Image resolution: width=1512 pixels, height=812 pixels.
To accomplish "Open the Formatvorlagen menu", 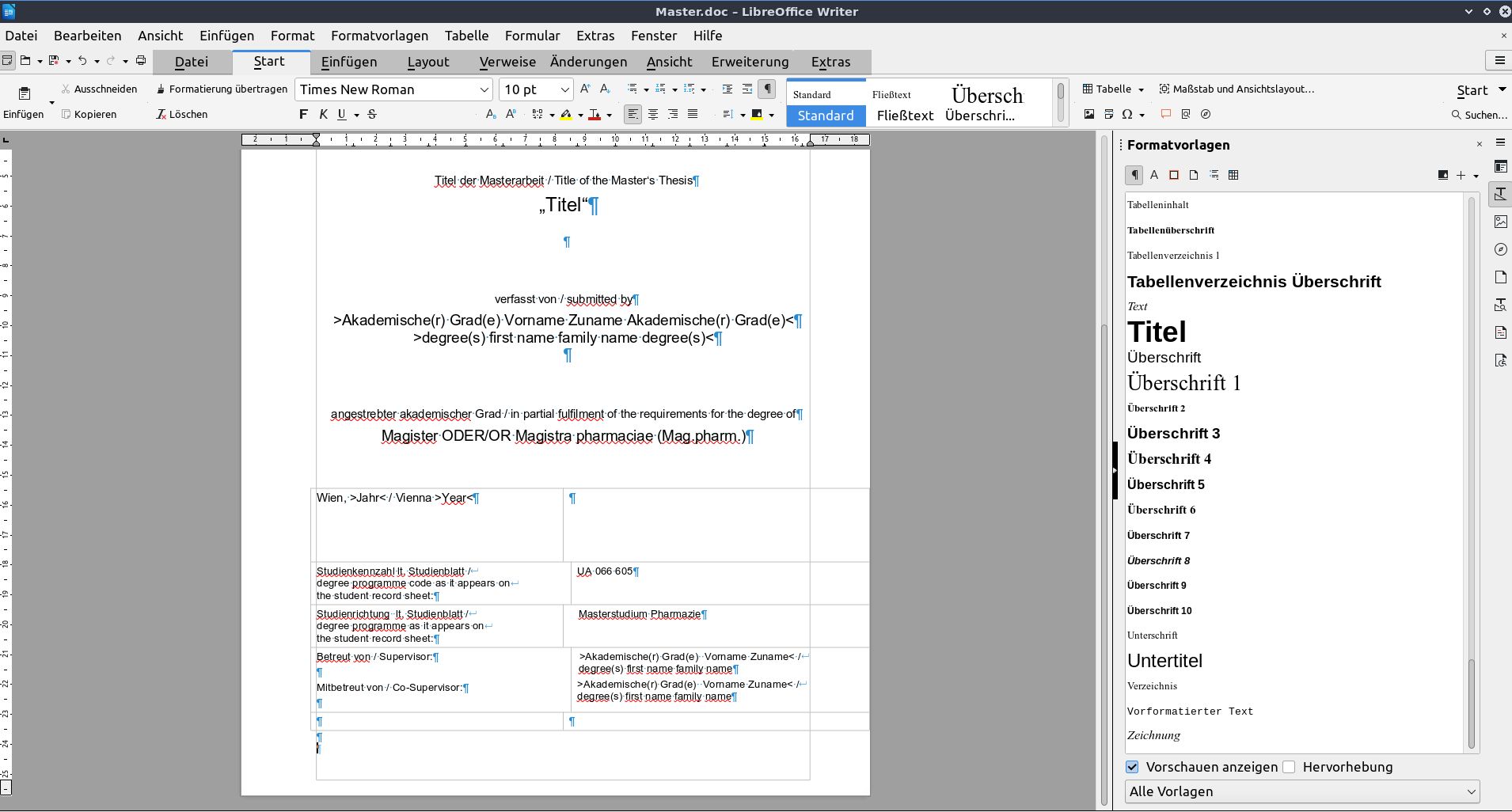I will click(379, 36).
